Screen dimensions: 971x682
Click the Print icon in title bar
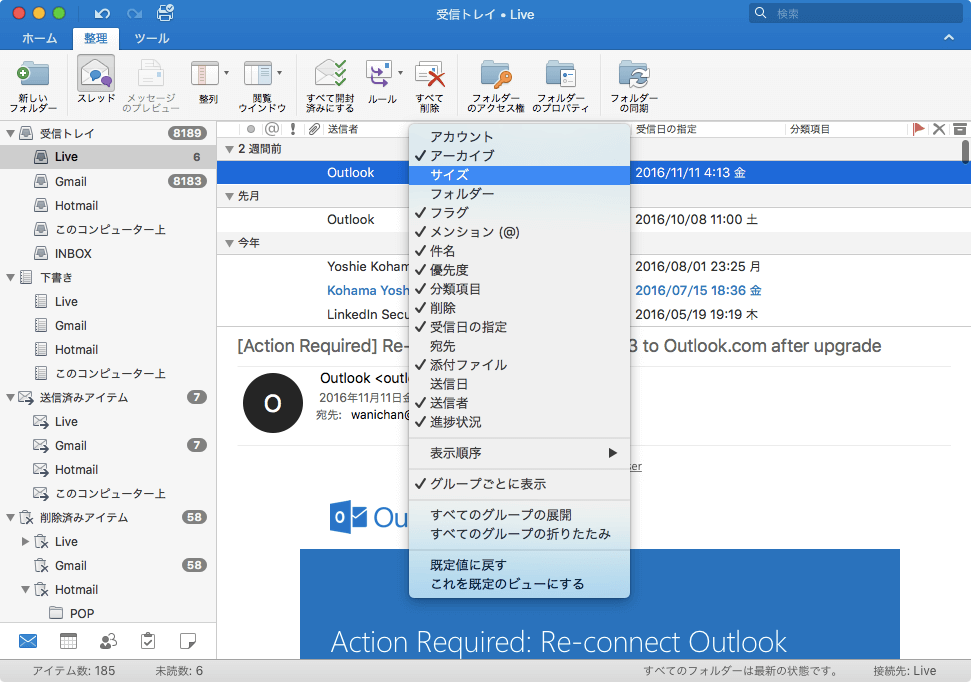pyautogui.click(x=165, y=13)
